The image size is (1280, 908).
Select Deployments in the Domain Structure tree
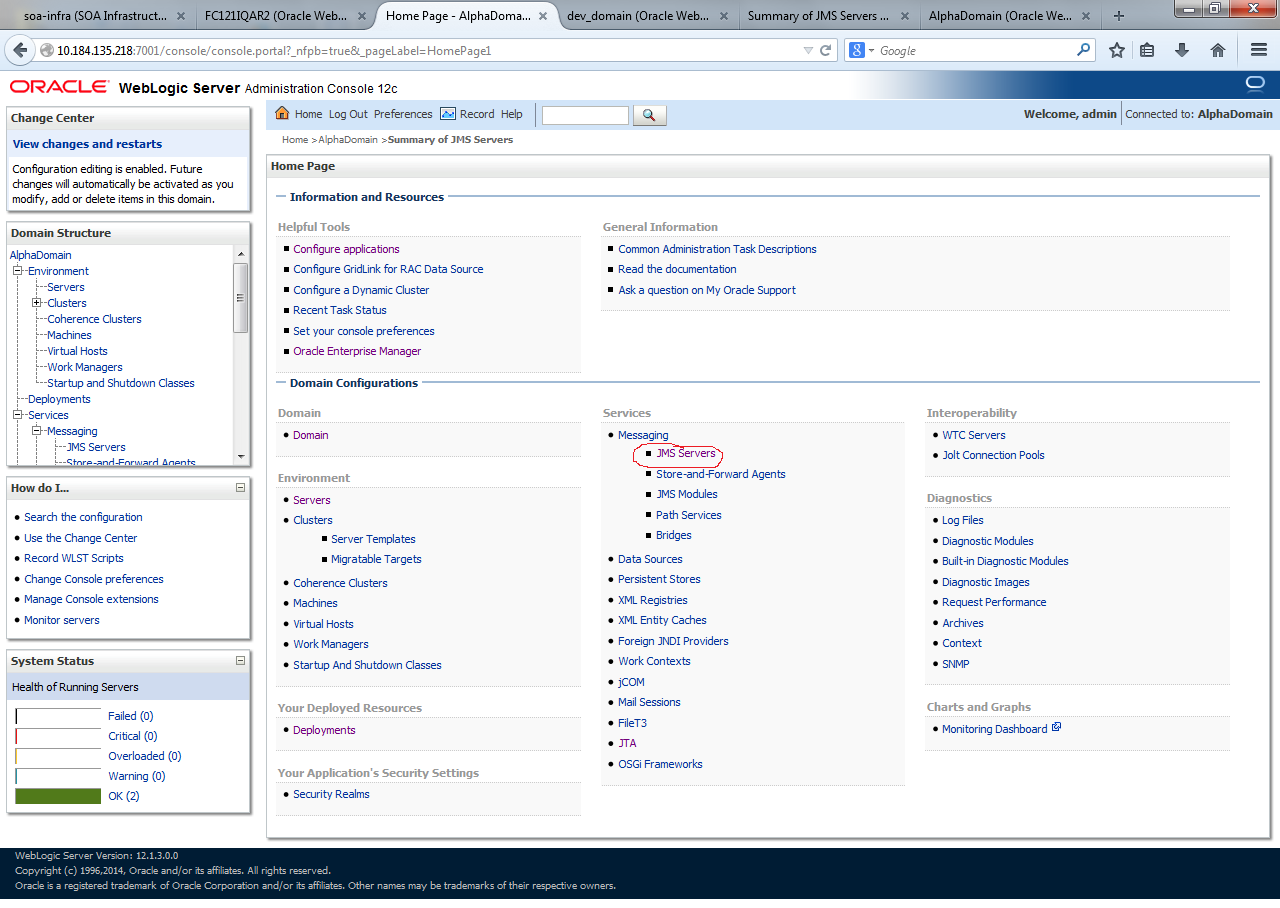[59, 399]
